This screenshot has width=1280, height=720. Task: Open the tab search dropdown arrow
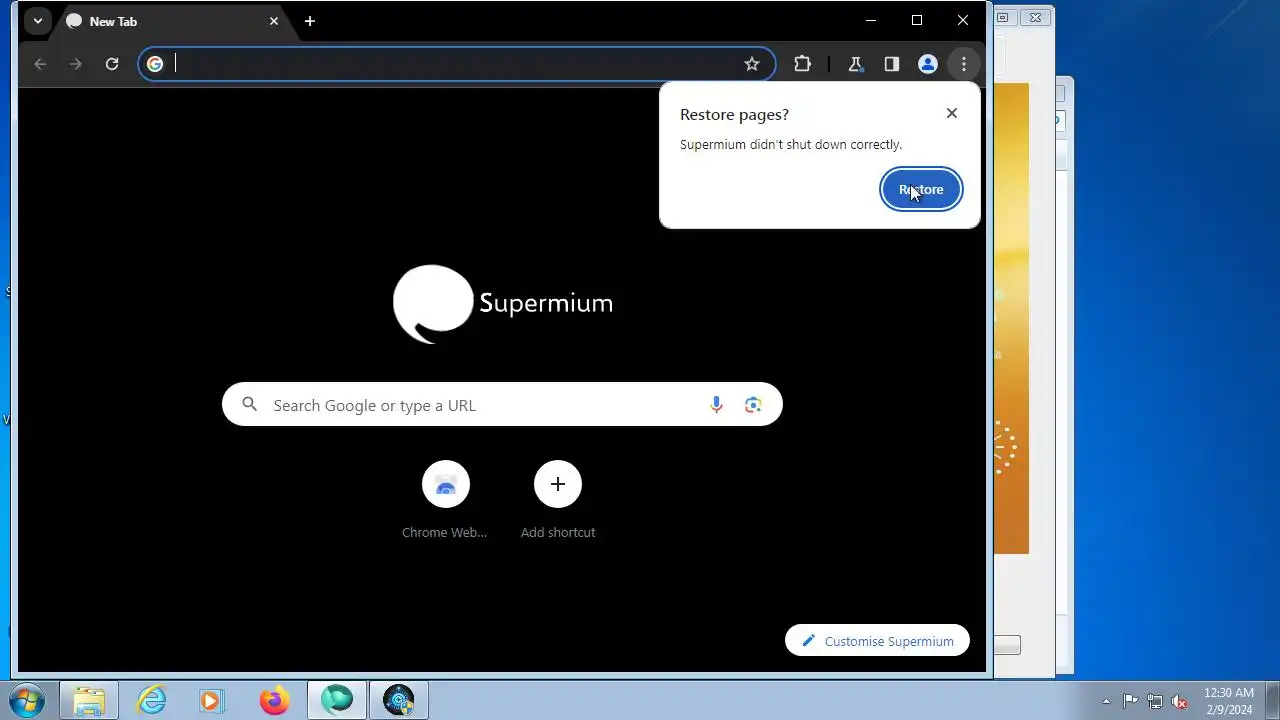pyautogui.click(x=37, y=21)
